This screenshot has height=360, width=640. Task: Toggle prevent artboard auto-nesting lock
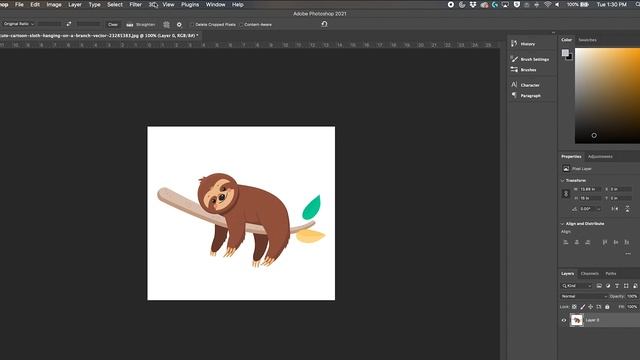tap(599, 307)
